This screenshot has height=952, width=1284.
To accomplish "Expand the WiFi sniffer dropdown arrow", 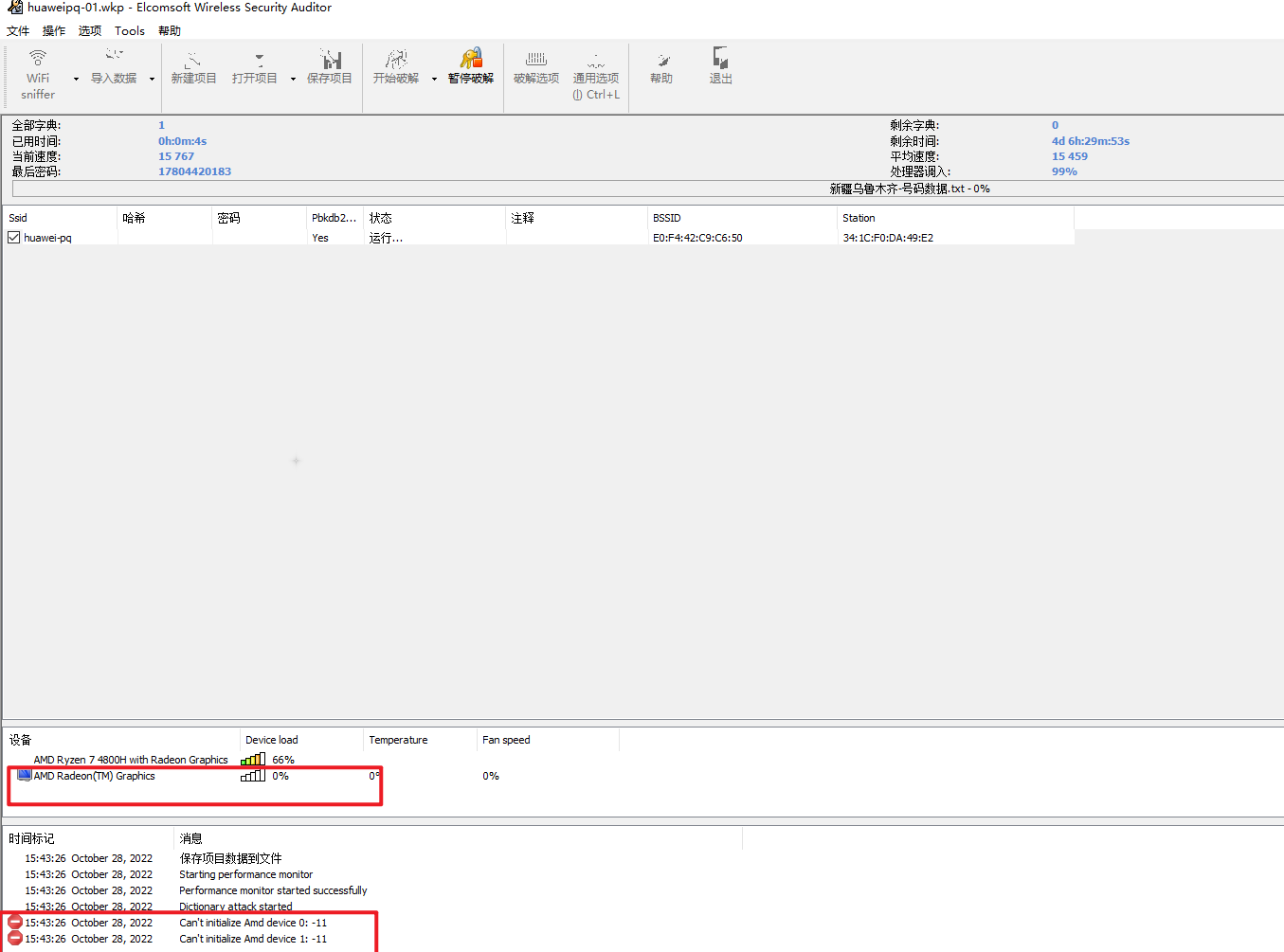I will [x=76, y=79].
